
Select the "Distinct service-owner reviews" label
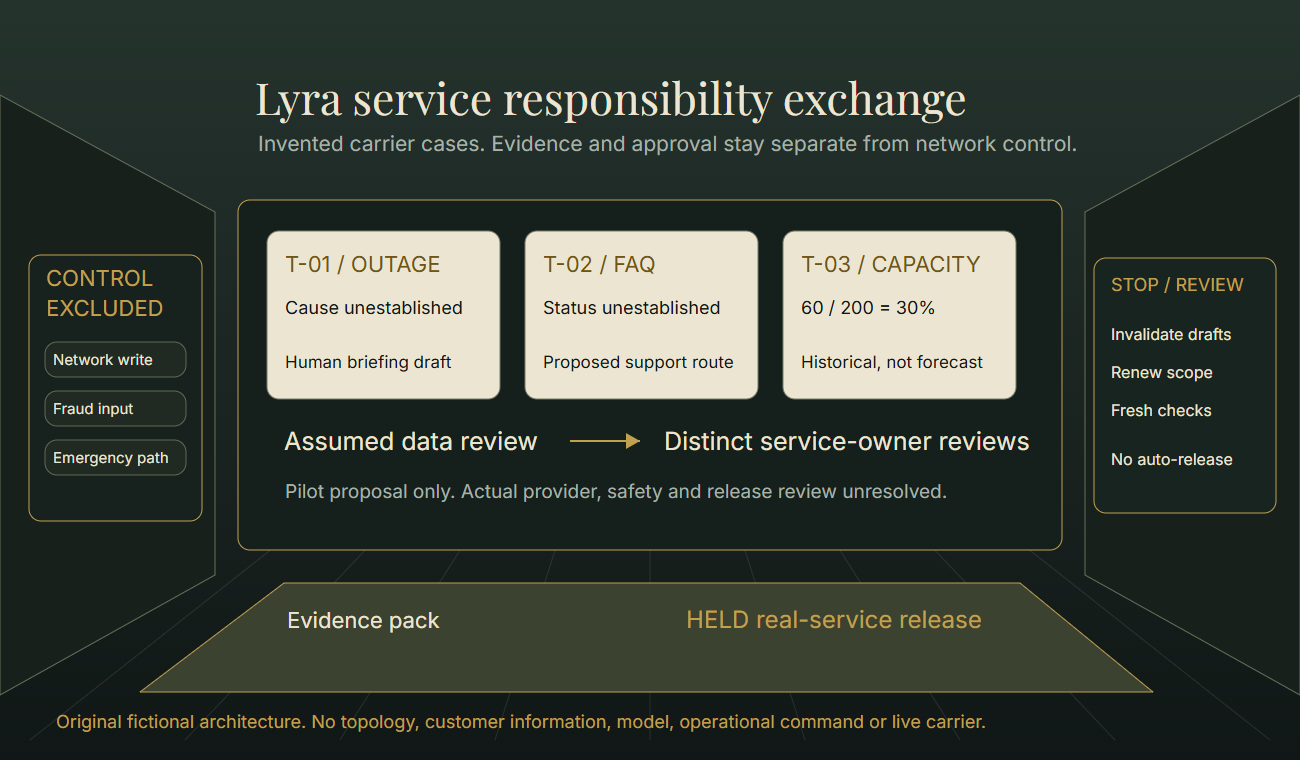tap(847, 441)
